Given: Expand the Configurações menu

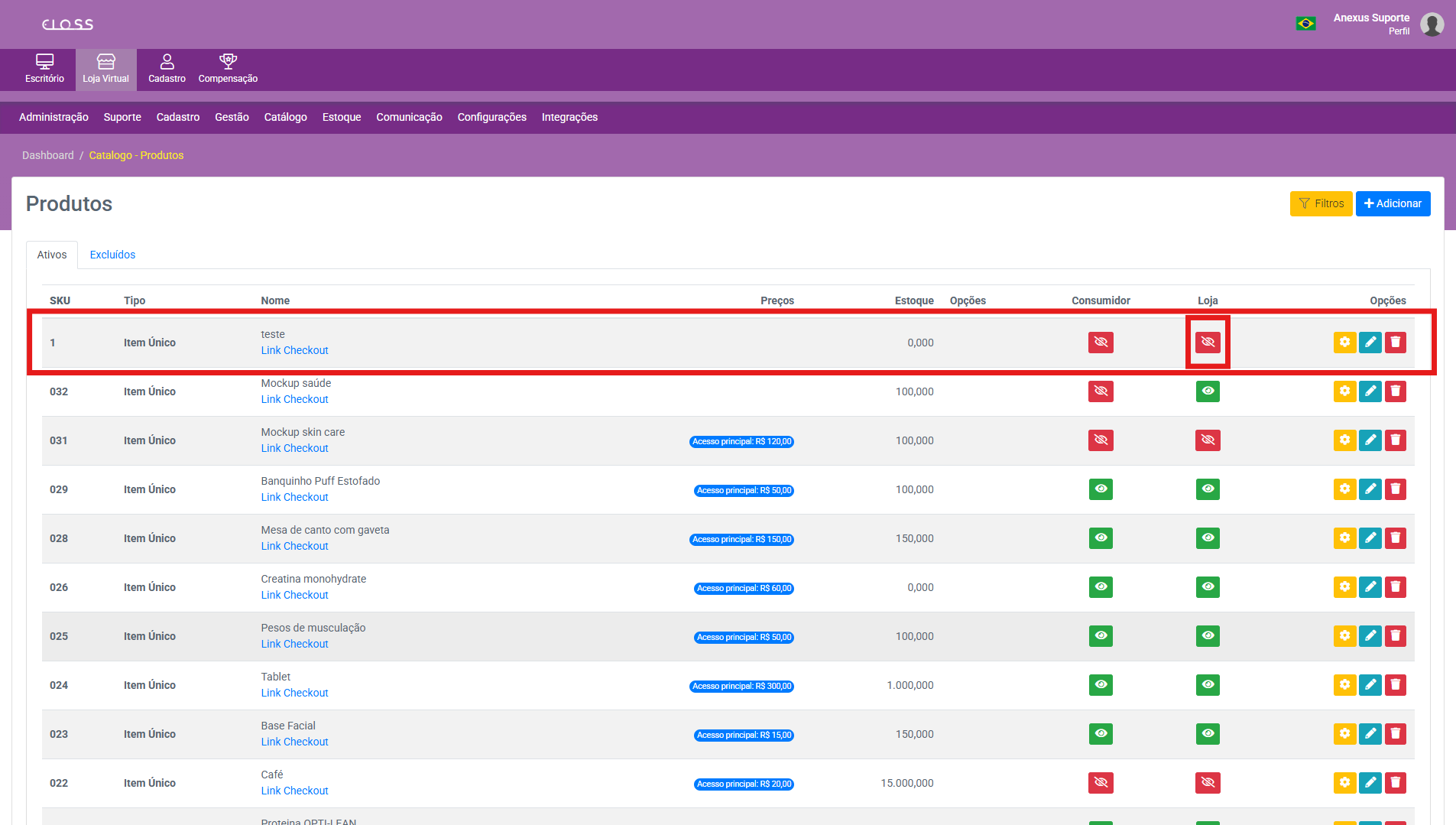Looking at the screenshot, I should (x=491, y=117).
